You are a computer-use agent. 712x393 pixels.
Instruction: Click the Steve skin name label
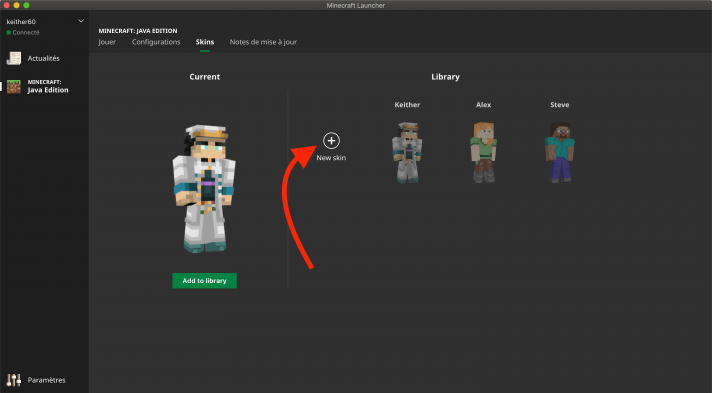coord(559,104)
